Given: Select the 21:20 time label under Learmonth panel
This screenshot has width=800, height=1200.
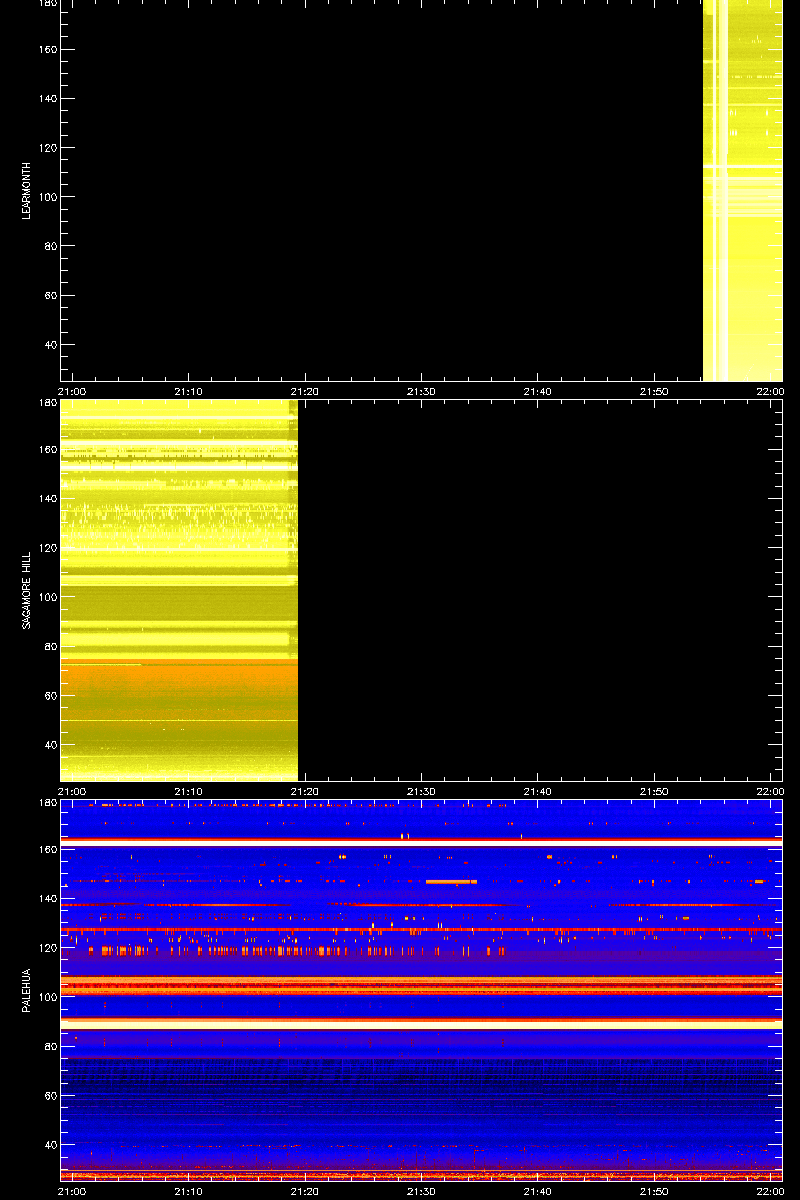Looking at the screenshot, I should tap(305, 391).
